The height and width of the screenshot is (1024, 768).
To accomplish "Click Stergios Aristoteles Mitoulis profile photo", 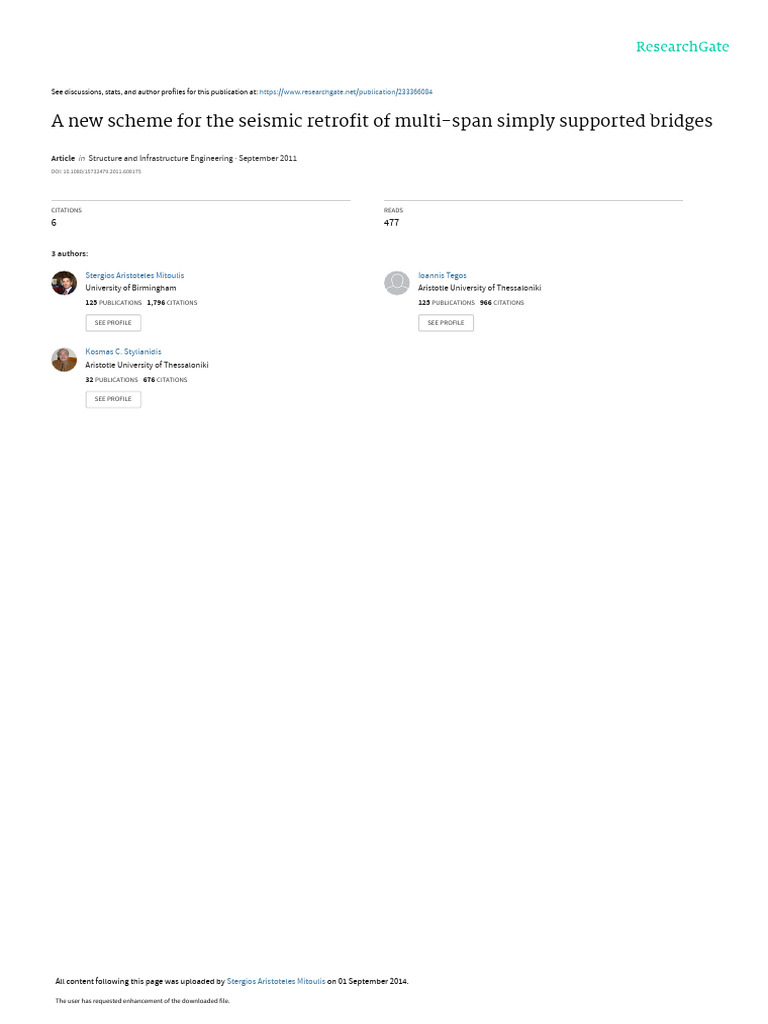I will click(64, 283).
